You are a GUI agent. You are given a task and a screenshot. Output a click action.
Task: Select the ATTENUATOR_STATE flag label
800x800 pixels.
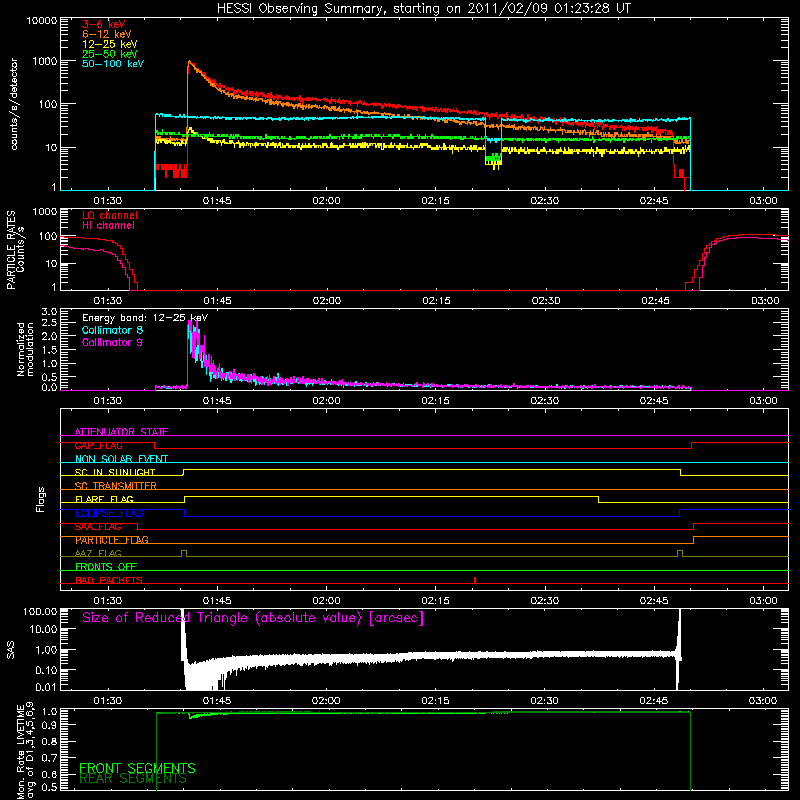[x=121, y=432]
